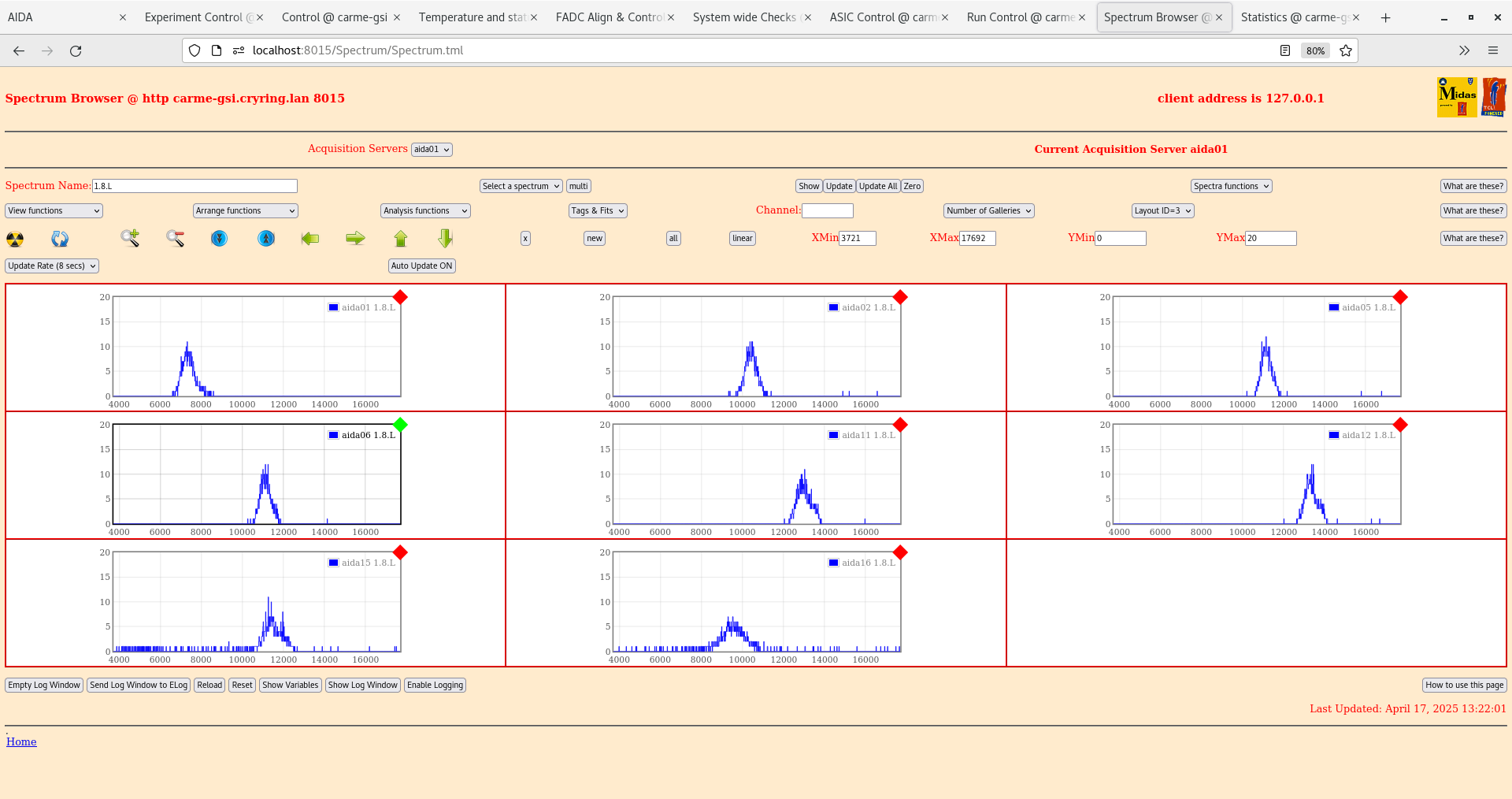Viewport: 1512px width, 799px height.
Task: Toggle the linear scale button
Action: click(742, 238)
